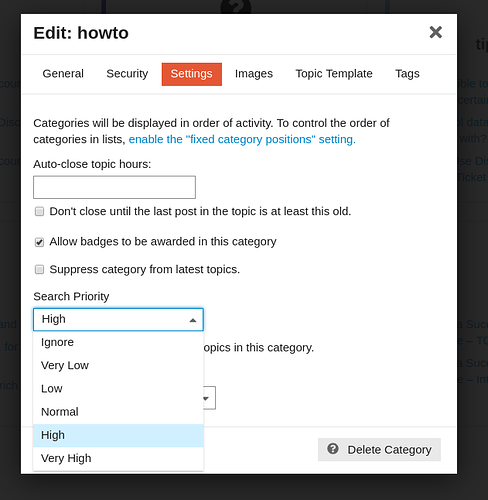
Task: Choose Ignore search priority
Action: pyautogui.click(x=118, y=342)
